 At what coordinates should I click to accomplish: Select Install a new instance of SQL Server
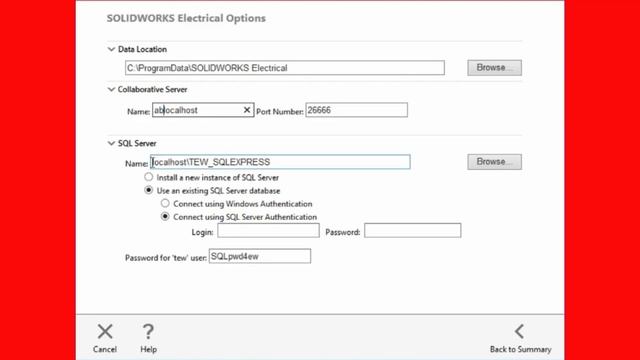click(x=149, y=177)
